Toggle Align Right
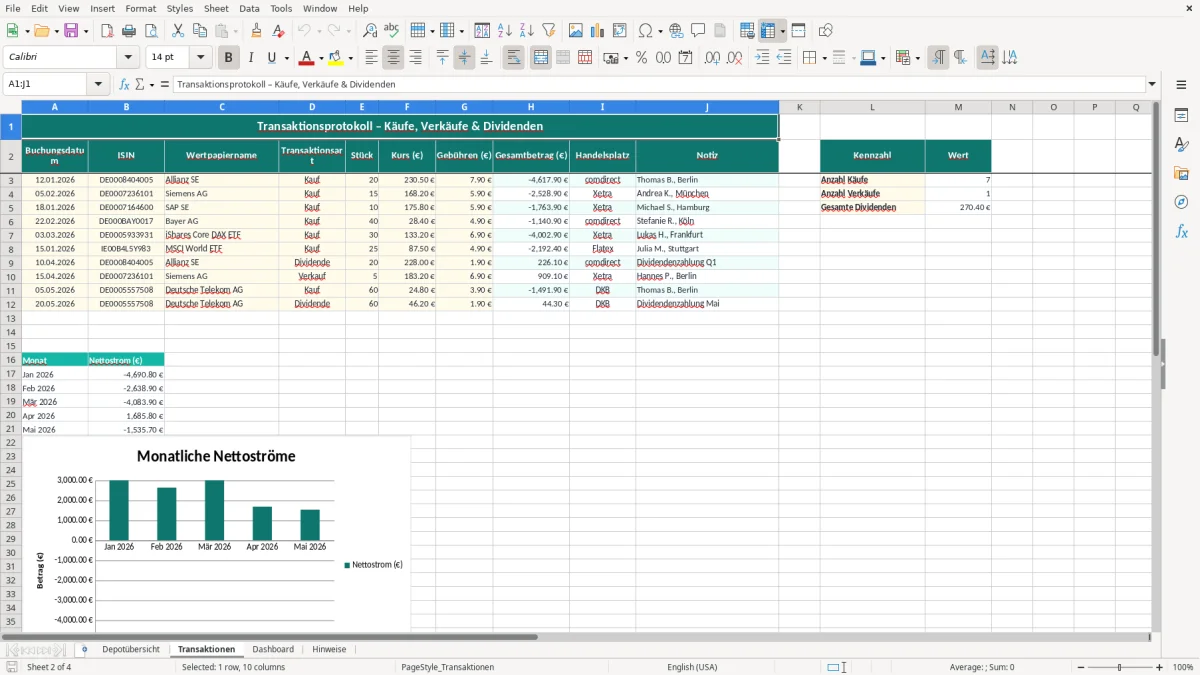The width and height of the screenshot is (1200, 675). tap(416, 58)
